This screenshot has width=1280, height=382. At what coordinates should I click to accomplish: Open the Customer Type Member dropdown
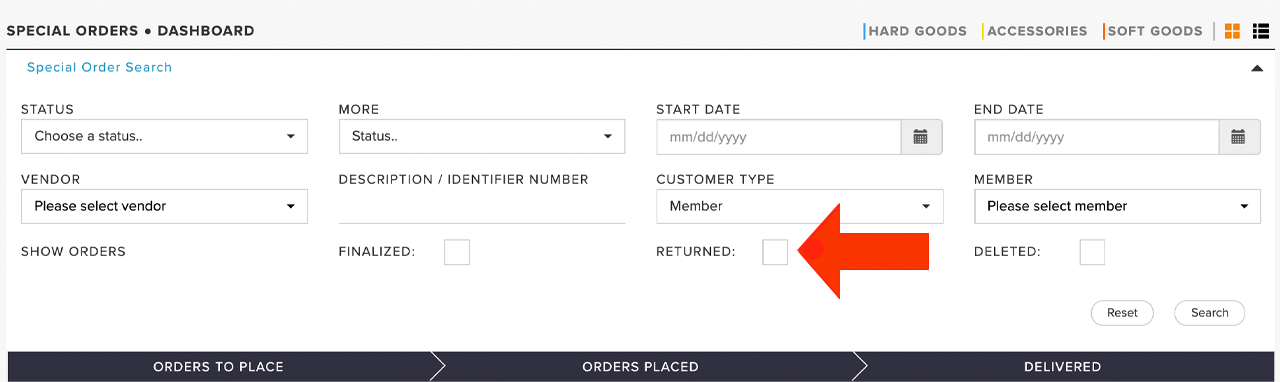click(800, 206)
